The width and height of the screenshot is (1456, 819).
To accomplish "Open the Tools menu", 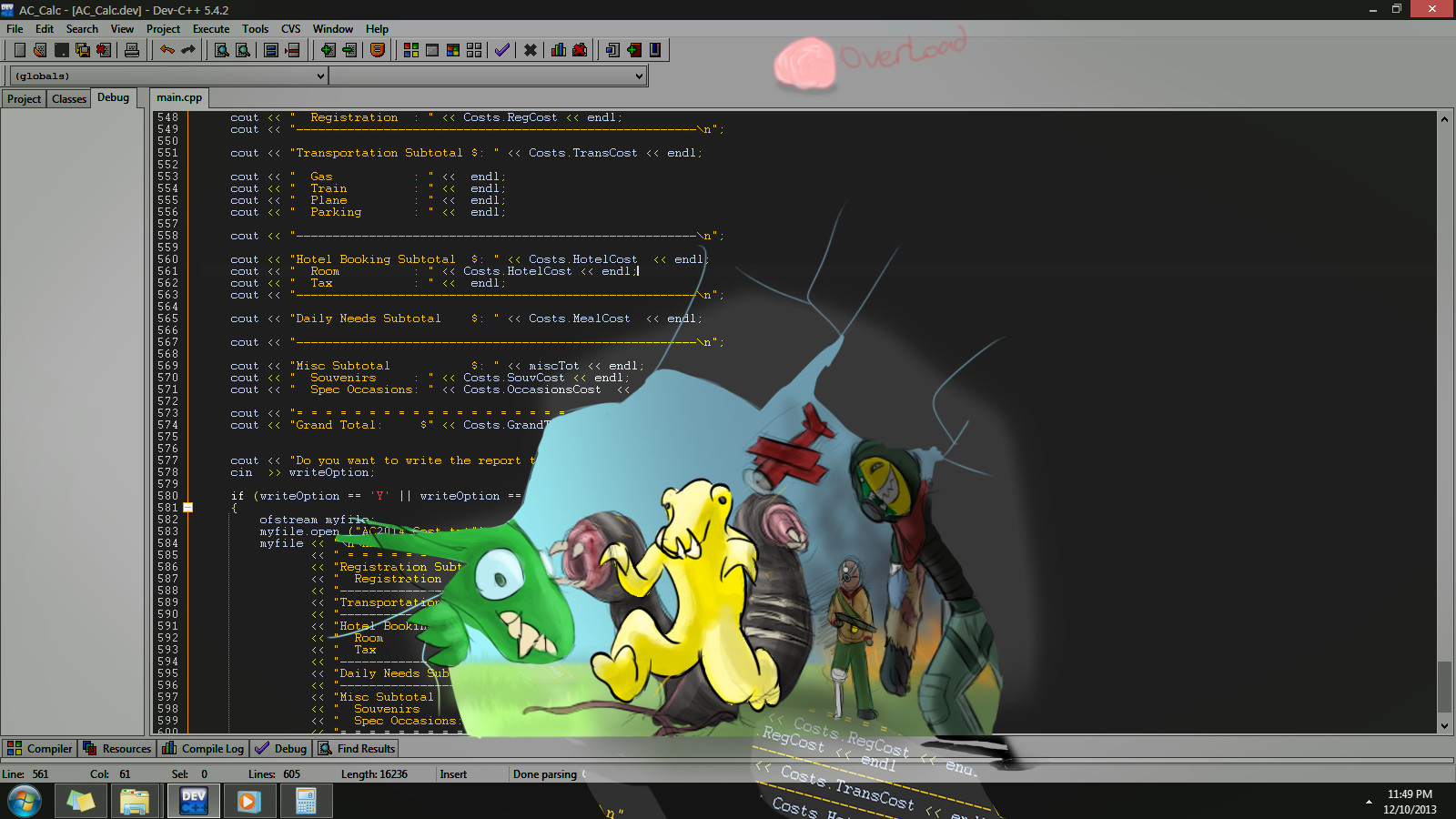I will 255,29.
